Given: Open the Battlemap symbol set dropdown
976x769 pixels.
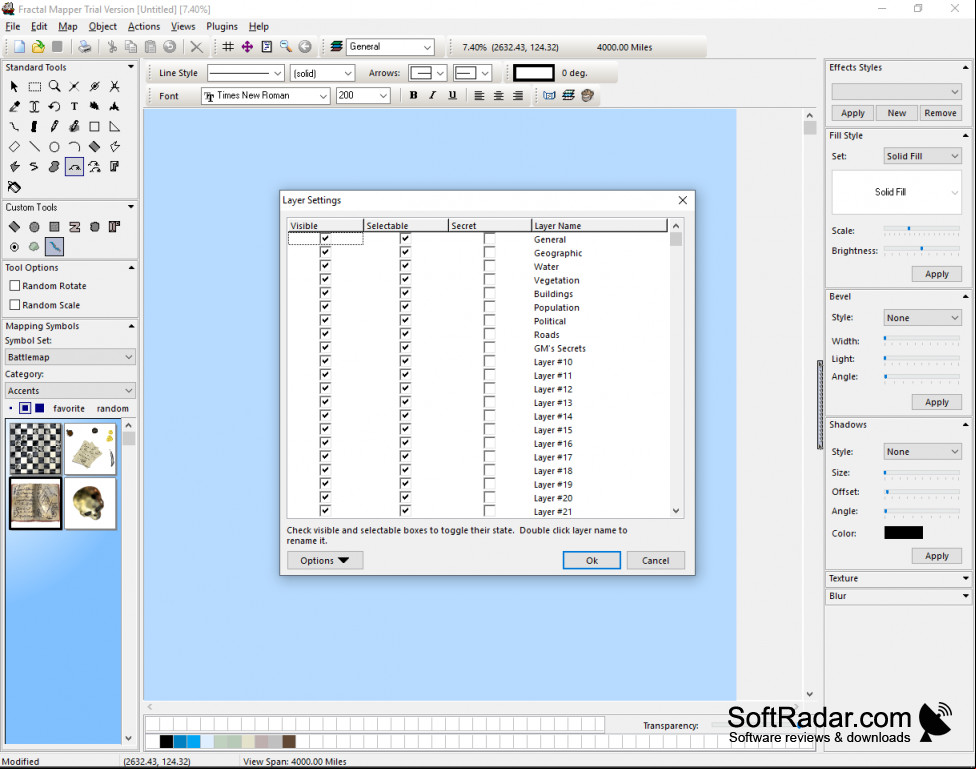Looking at the screenshot, I should pos(70,357).
